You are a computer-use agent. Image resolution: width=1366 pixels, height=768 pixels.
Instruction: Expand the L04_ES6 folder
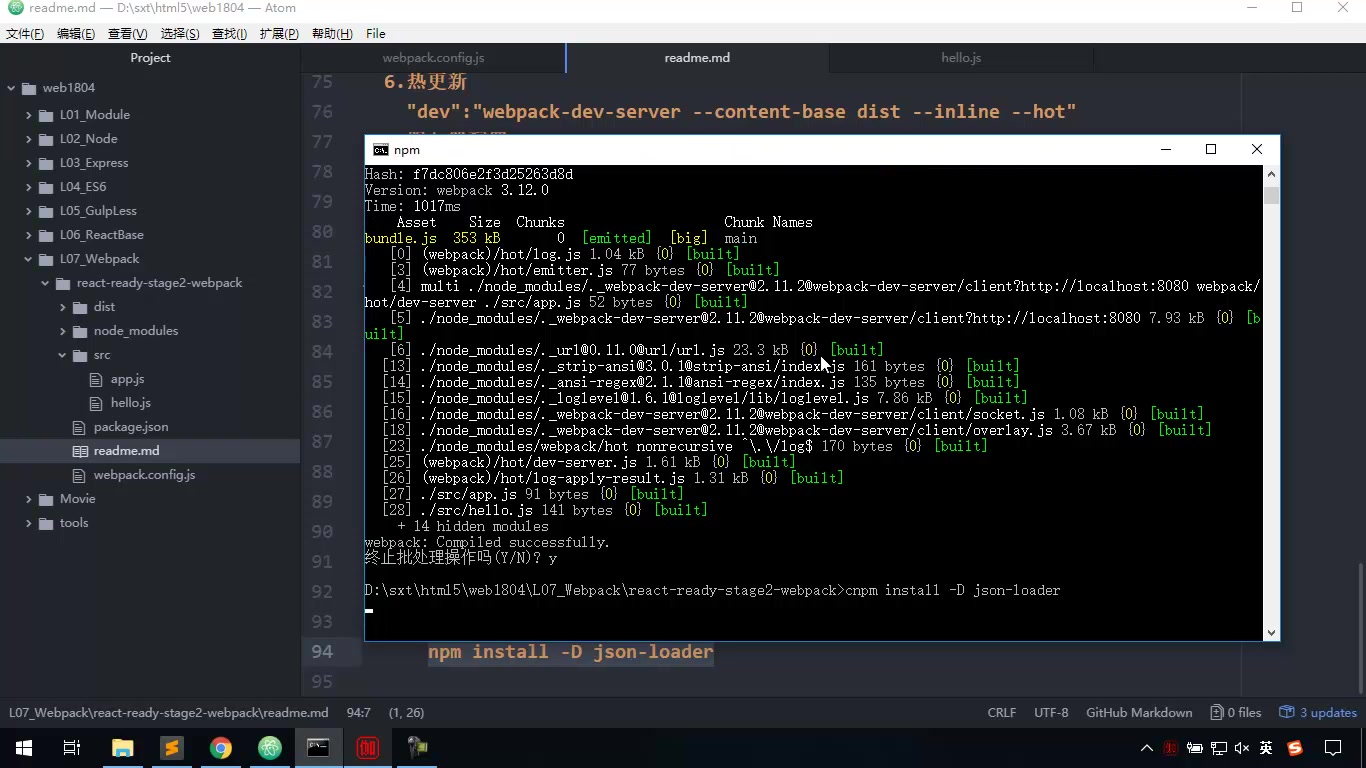pos(29,187)
